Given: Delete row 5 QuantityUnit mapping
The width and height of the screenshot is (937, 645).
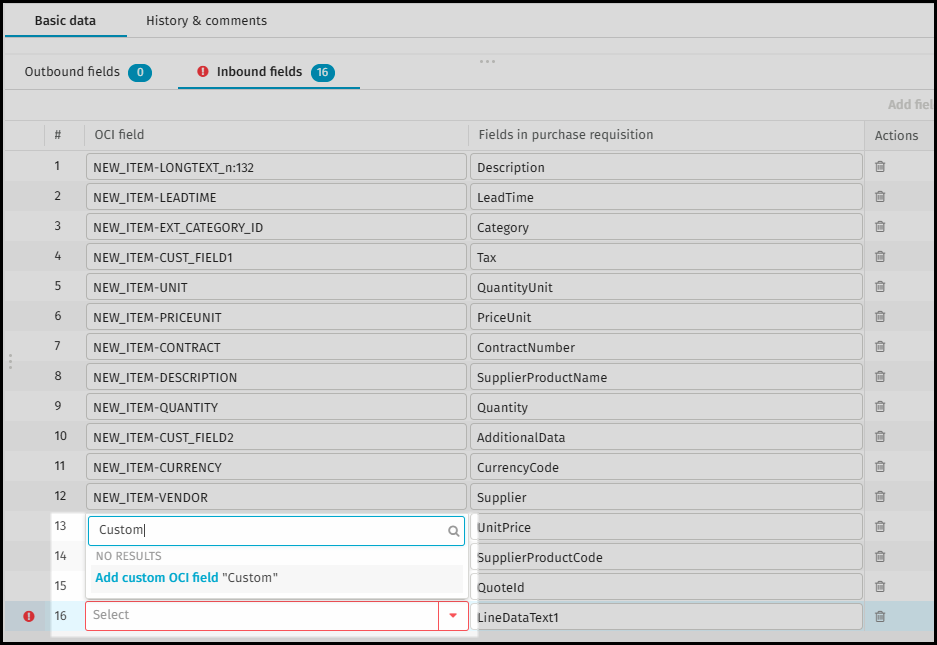Looking at the screenshot, I should [880, 287].
